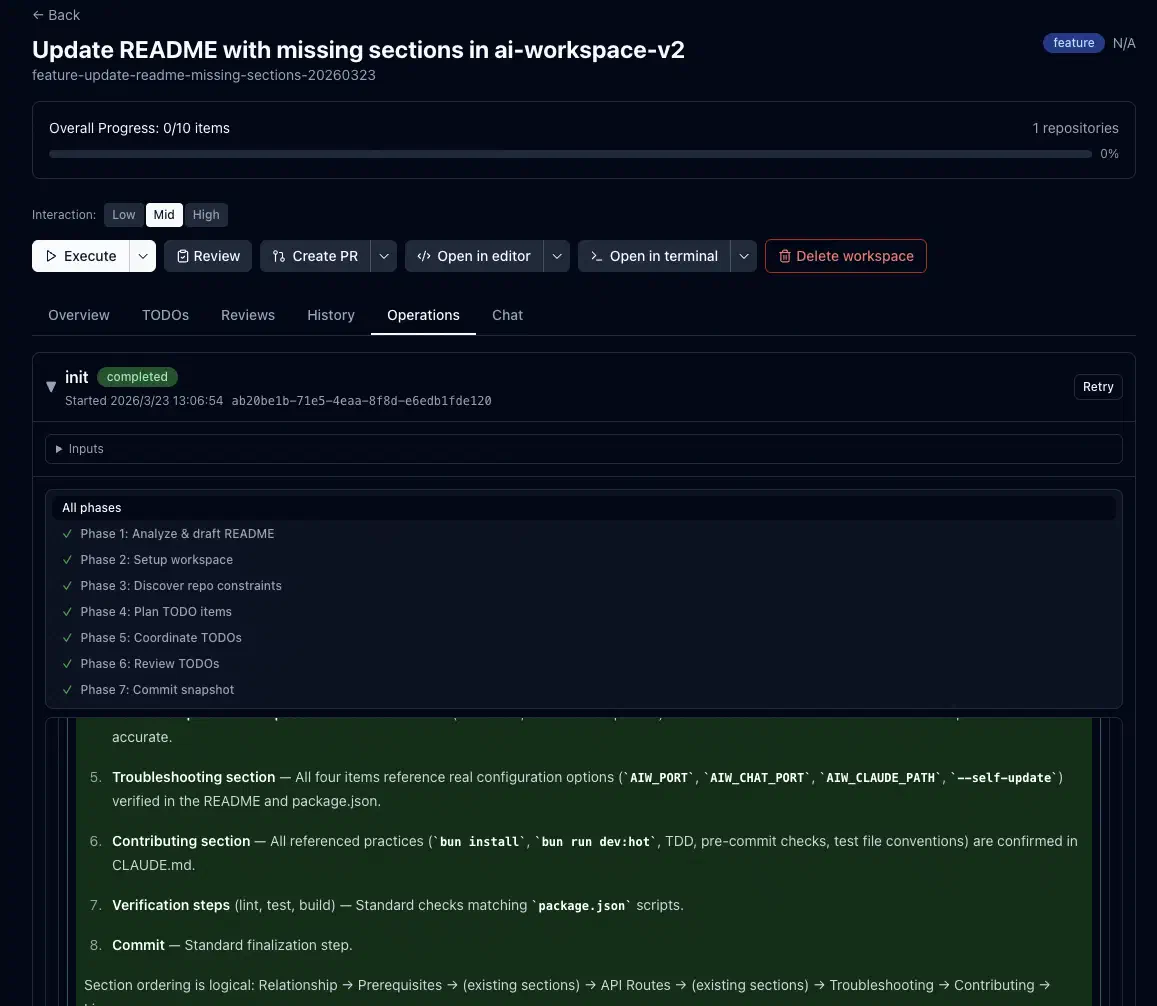The image size is (1157, 1006).
Task: Open the Chat tab
Action: coord(507,315)
